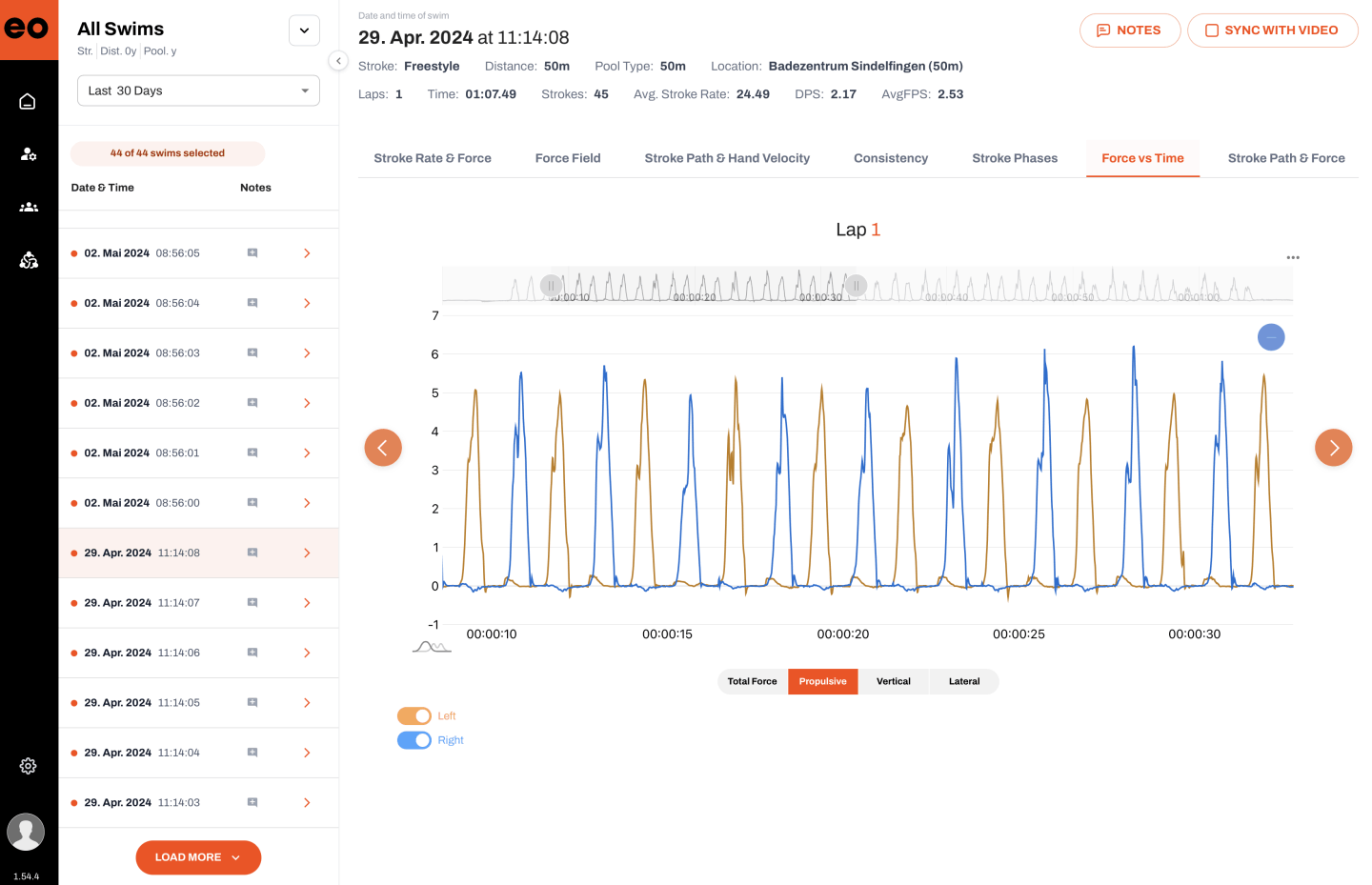Screen dimensions: 1372x885
Task: Select swim row 29. Apr. 2024 11:14:06
Action: click(x=198, y=653)
